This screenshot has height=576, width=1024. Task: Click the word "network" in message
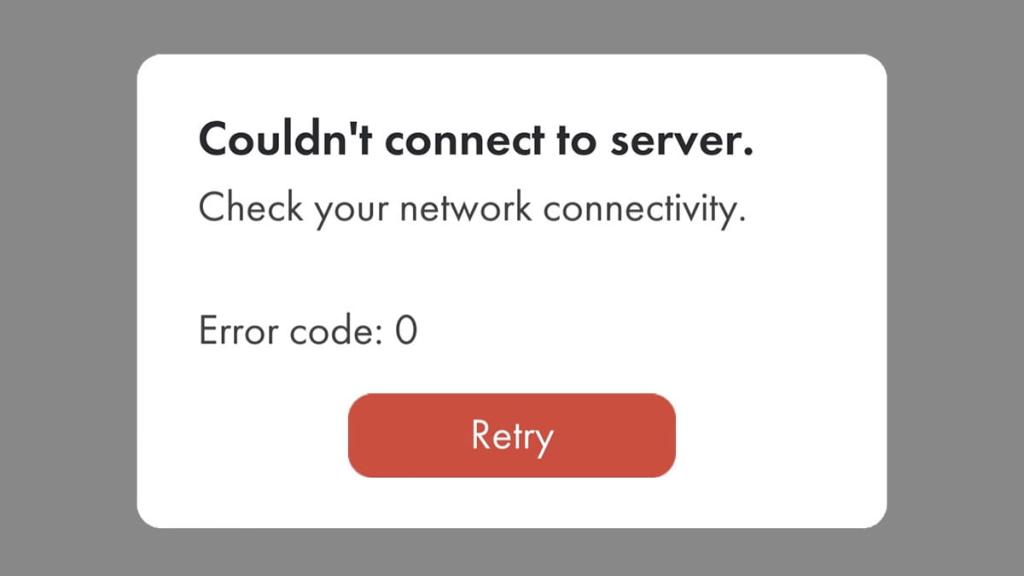tap(466, 209)
